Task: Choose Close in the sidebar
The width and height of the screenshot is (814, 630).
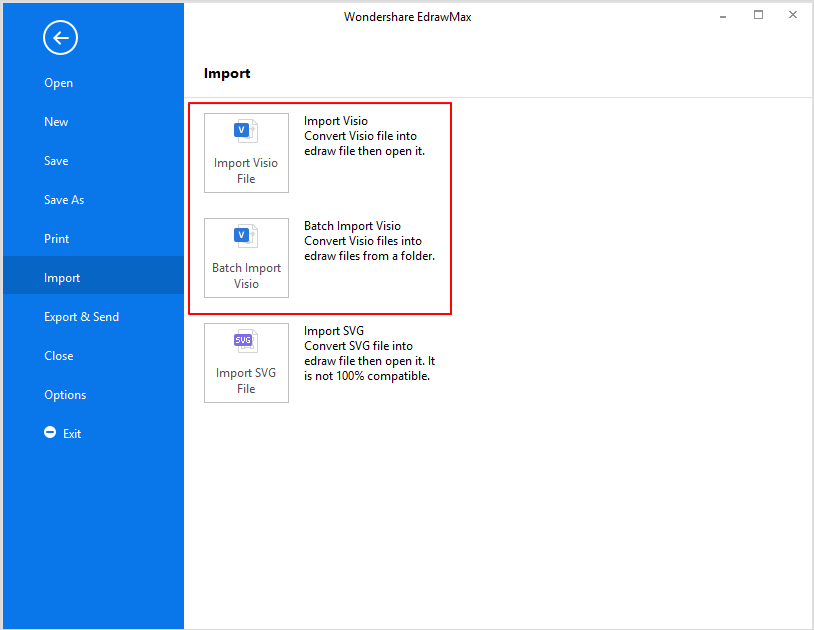Action: pos(59,355)
